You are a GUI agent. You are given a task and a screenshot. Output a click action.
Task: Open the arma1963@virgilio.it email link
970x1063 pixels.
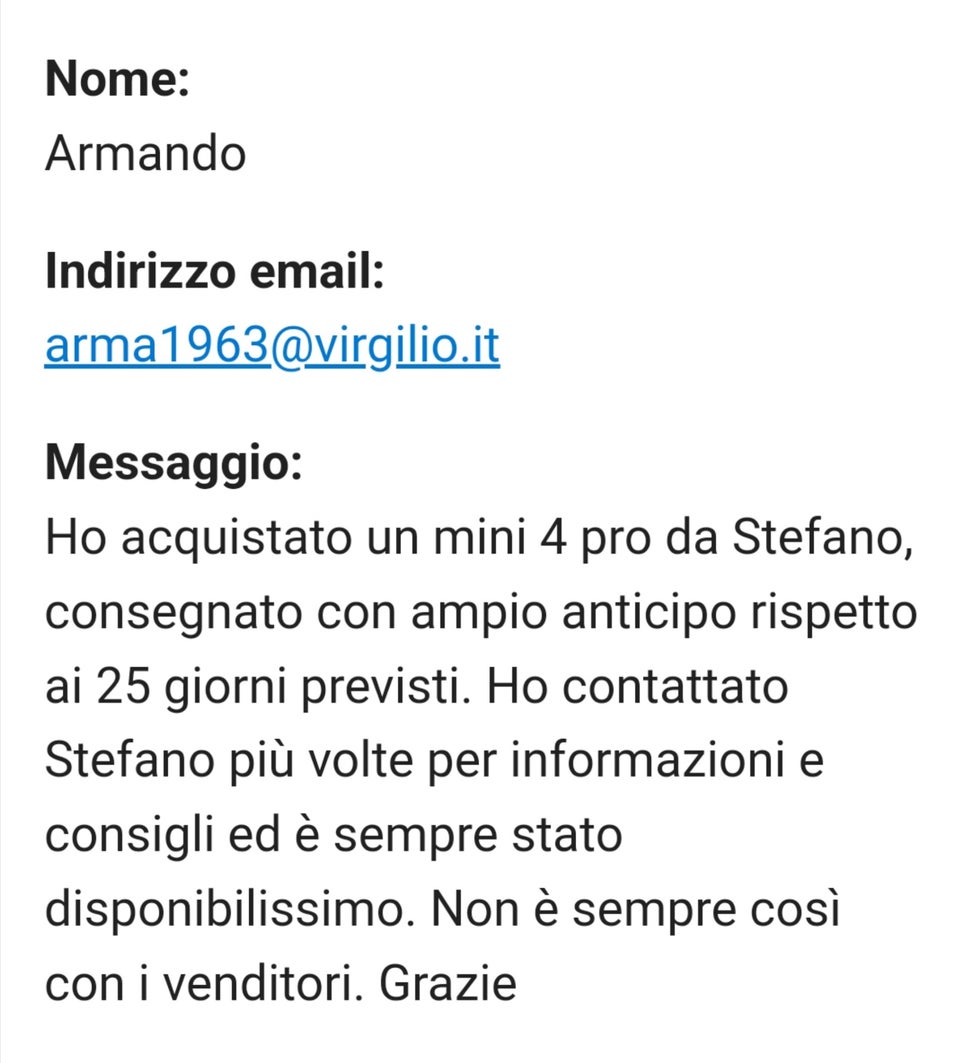tap(272, 346)
